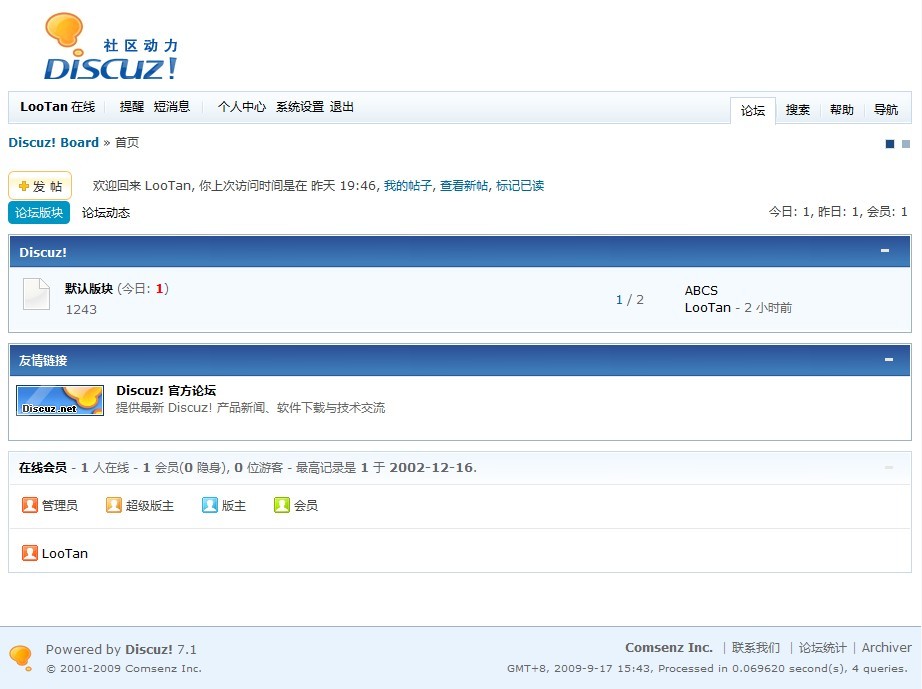Click the 发帖 new post button
922x689 pixels.
click(40, 186)
